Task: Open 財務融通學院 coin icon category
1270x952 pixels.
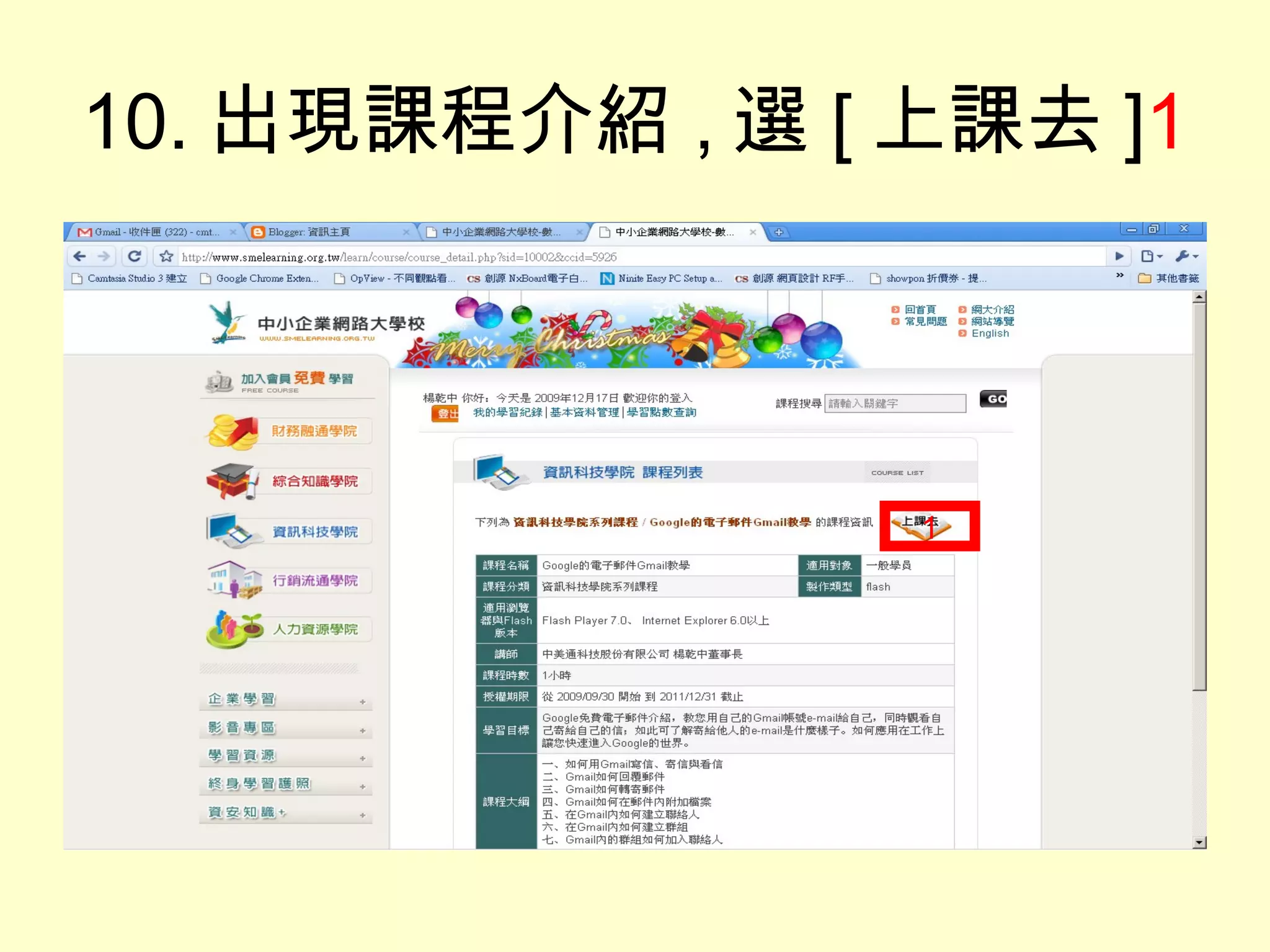Action: 289,431
